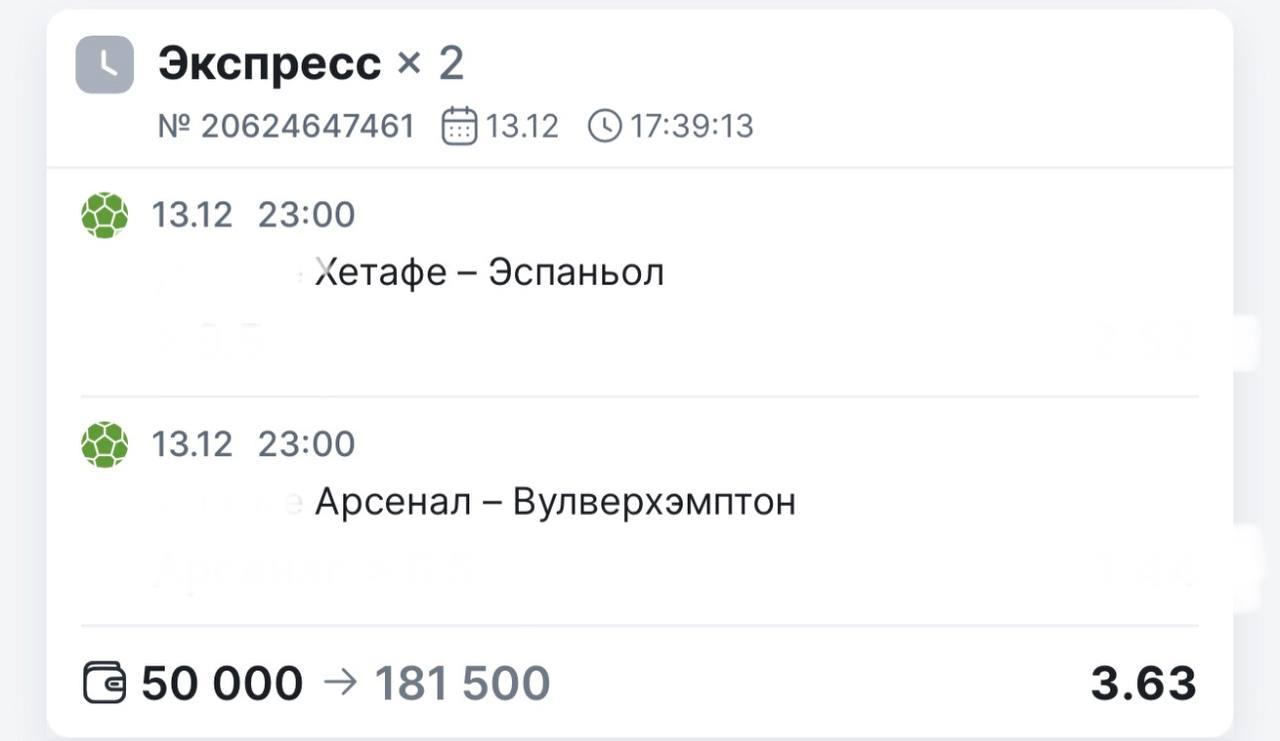Select the stake amount 50 000
Screen dimensions: 1280x741
point(222,684)
